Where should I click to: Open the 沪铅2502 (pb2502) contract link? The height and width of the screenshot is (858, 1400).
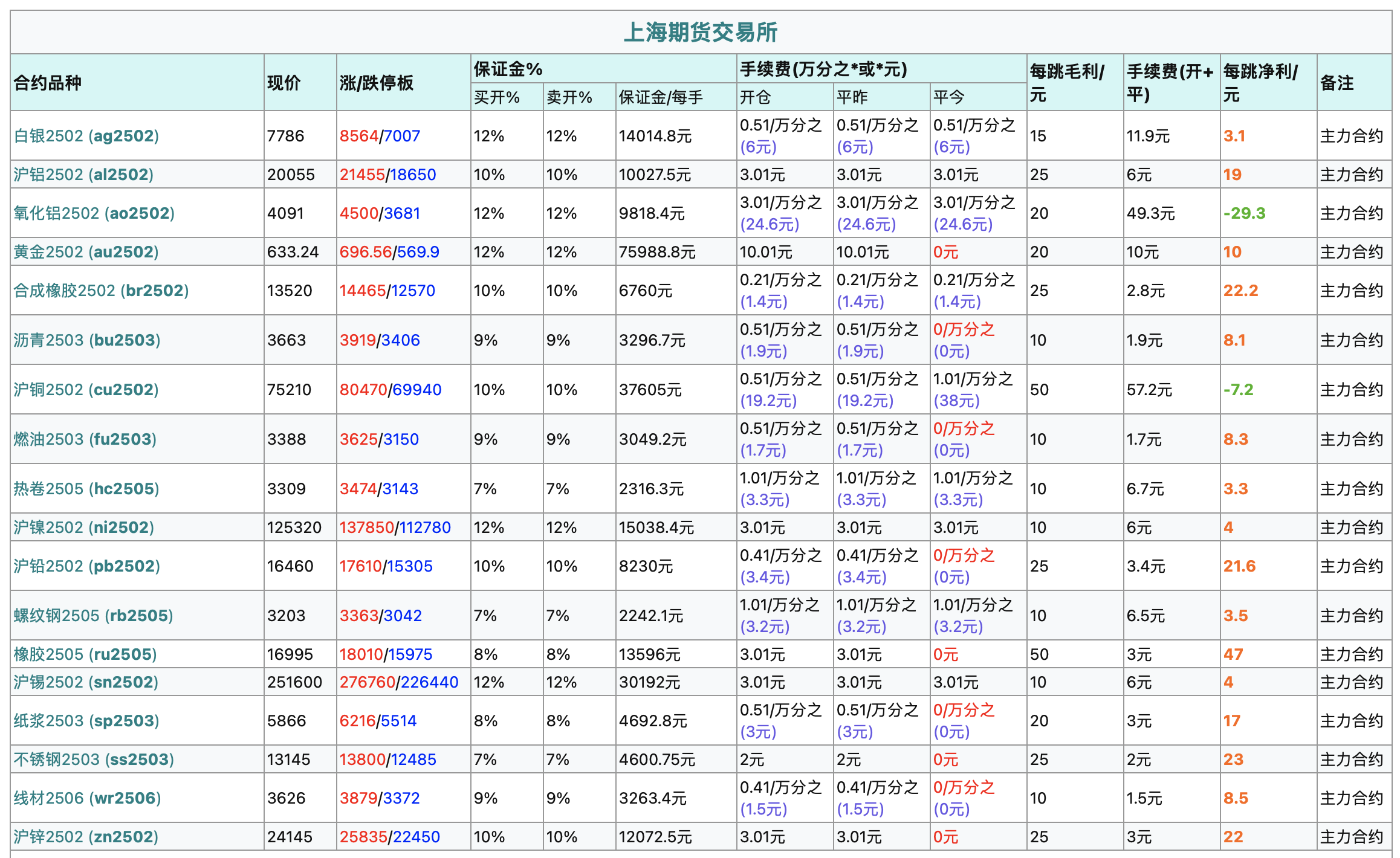86,566
